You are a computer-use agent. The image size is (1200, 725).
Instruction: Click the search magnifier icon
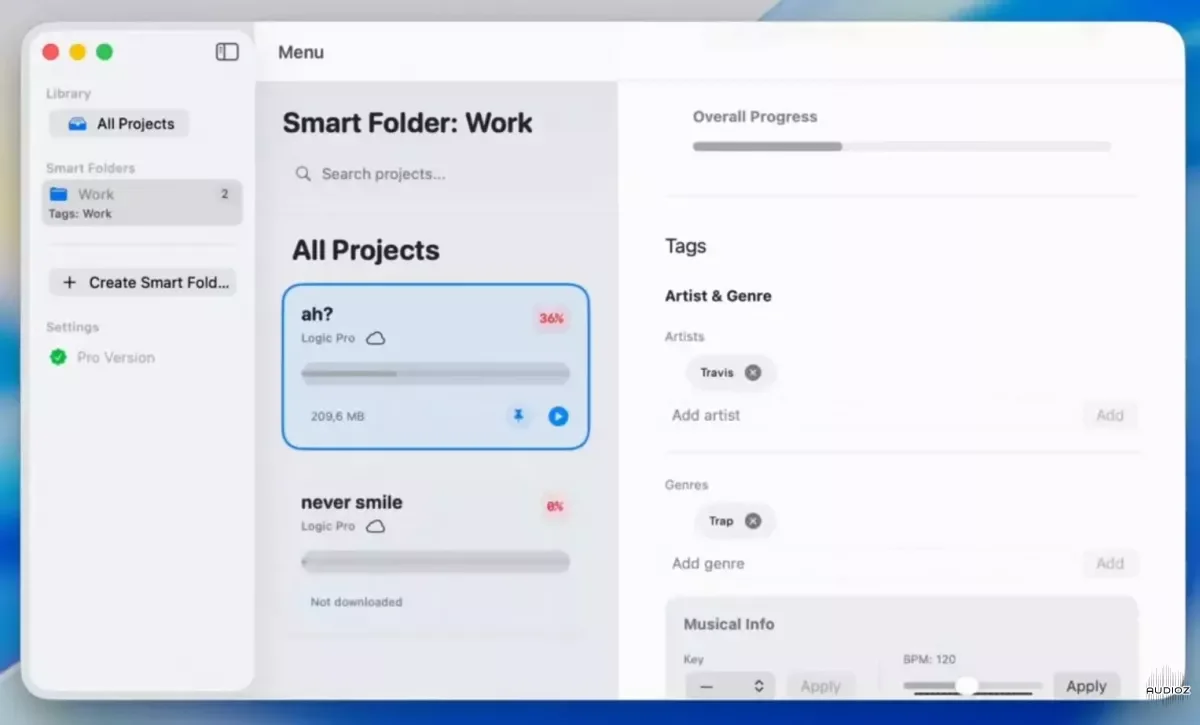[303, 174]
